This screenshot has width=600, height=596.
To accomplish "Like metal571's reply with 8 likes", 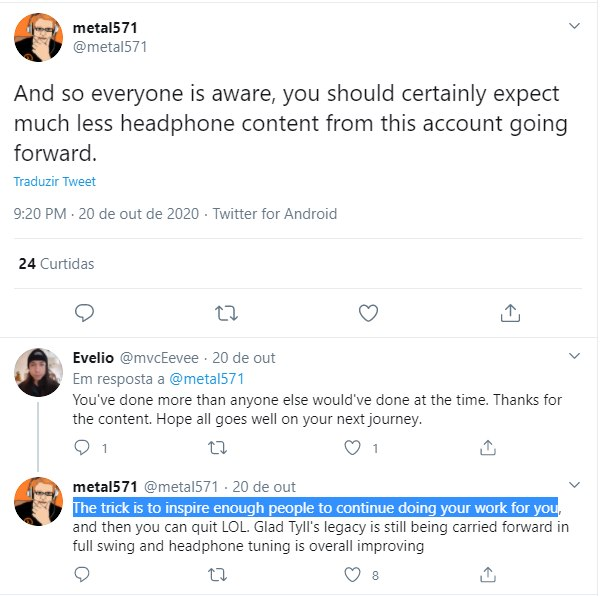I will [352, 575].
